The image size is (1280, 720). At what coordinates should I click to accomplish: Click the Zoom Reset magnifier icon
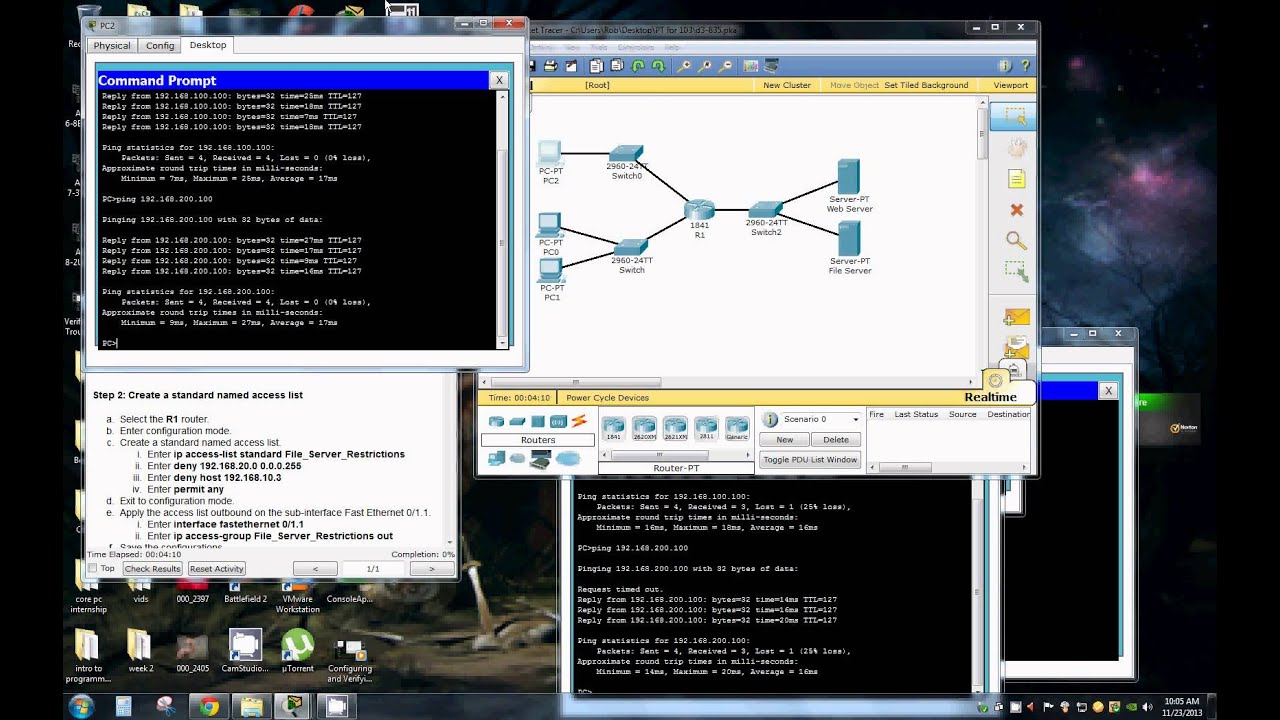pos(705,66)
